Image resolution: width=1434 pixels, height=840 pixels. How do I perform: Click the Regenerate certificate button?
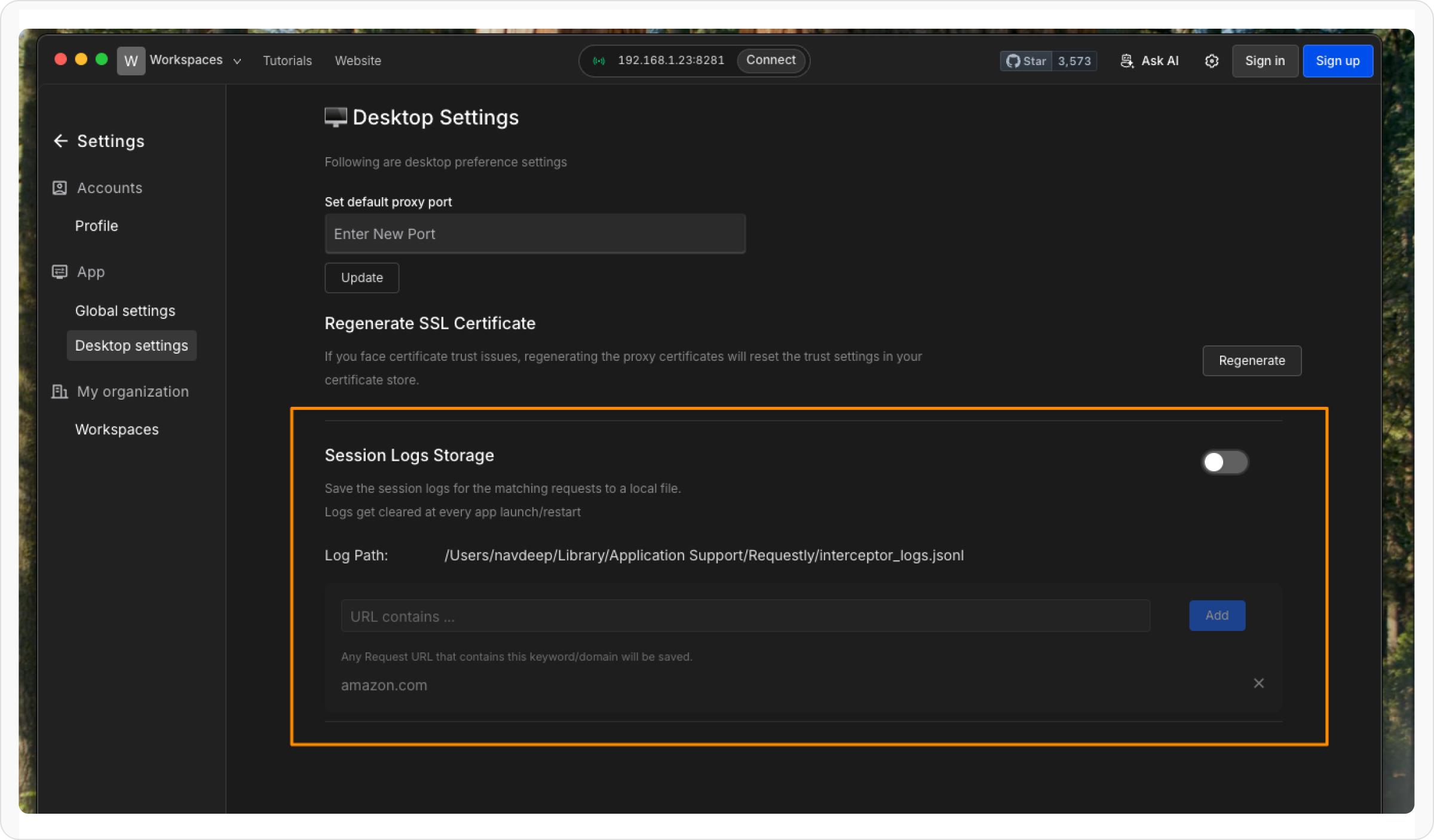(1252, 361)
